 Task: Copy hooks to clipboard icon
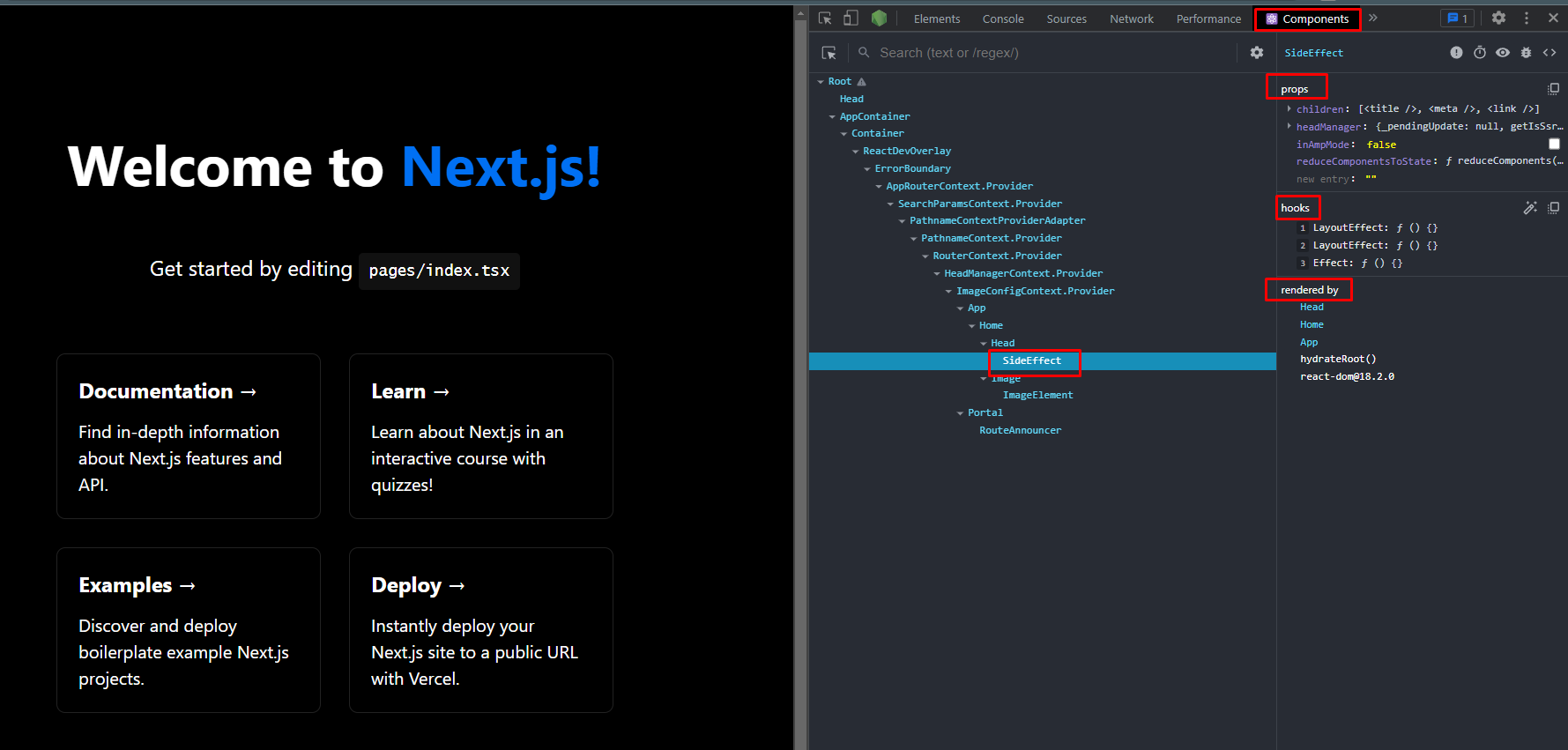point(1553,208)
